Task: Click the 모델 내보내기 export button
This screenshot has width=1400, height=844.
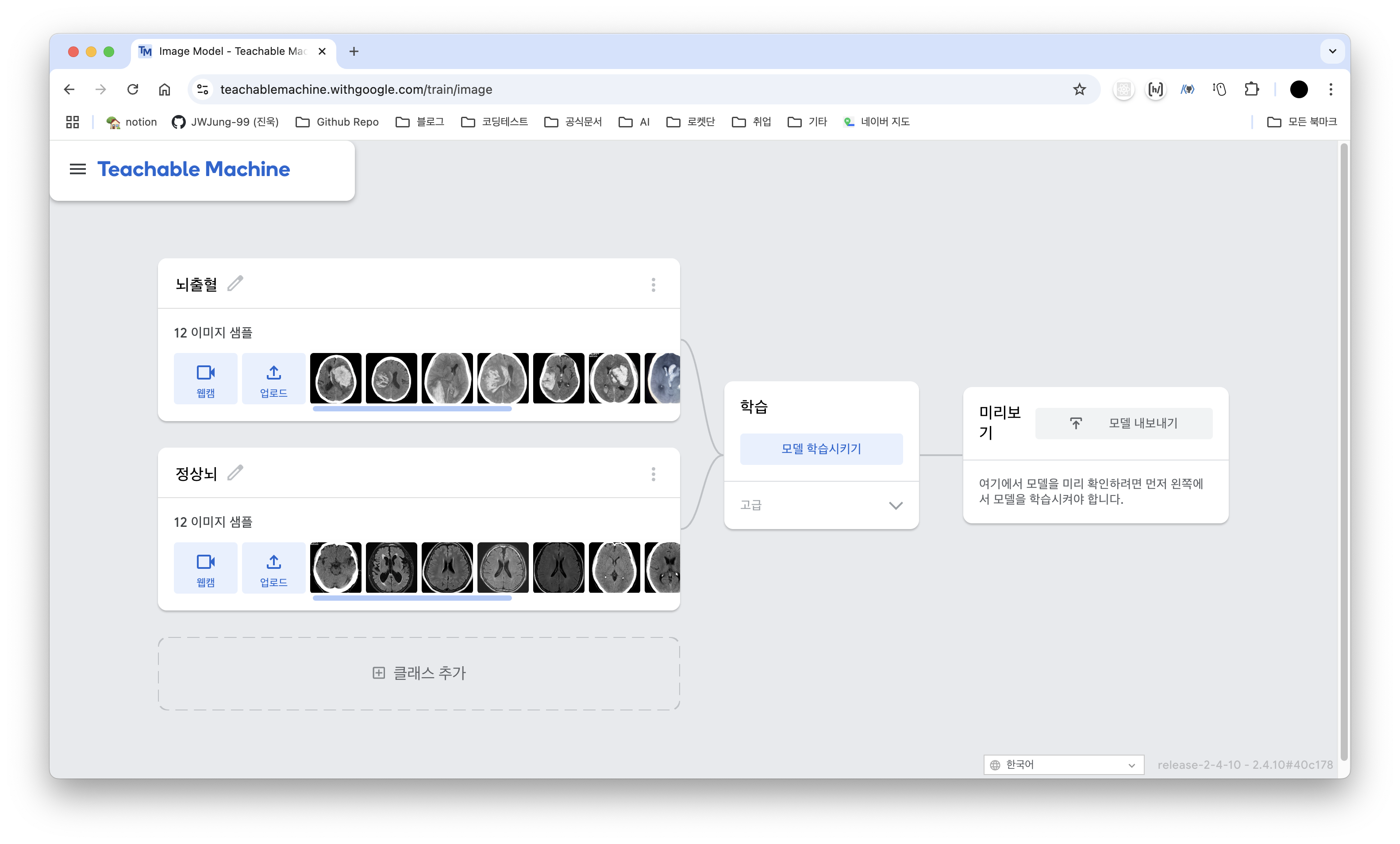Action: [x=1123, y=423]
